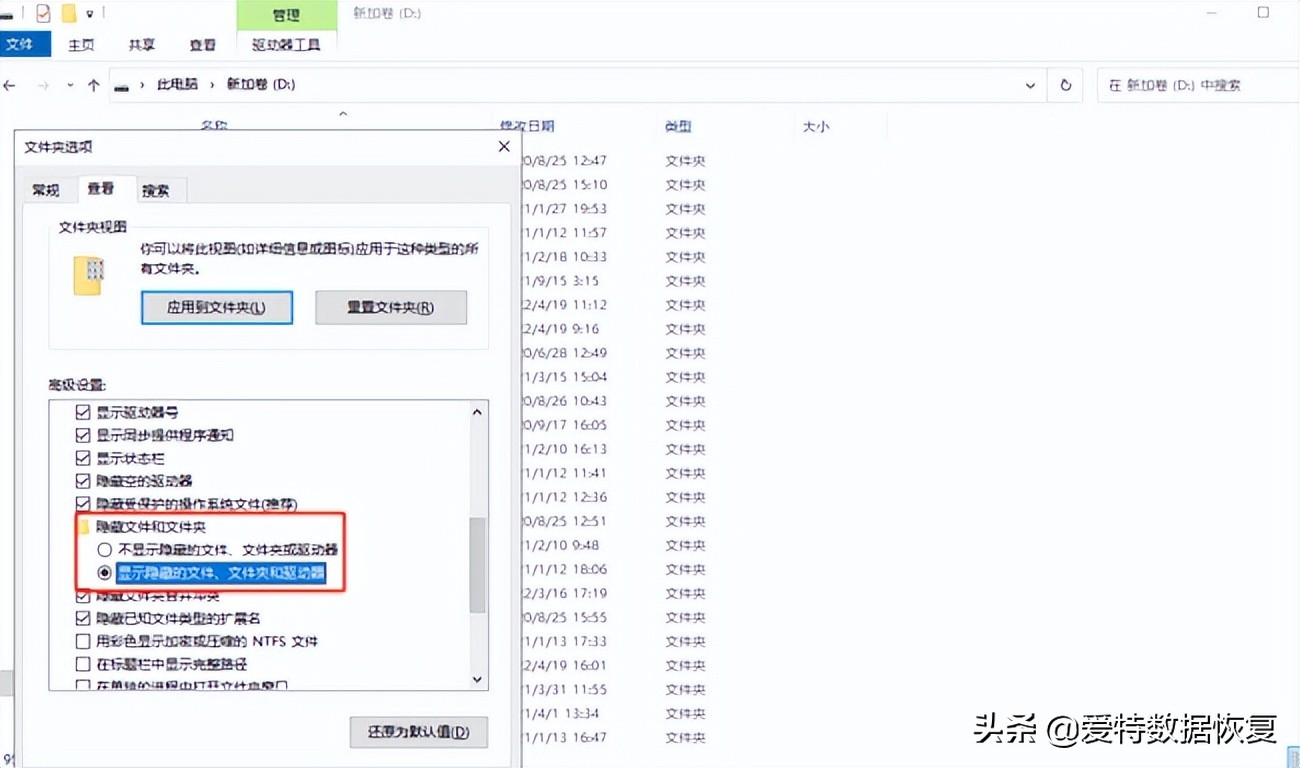
Task: Enable 用彩色显示加密或压缩的 NTFS 文件
Action: point(83,641)
